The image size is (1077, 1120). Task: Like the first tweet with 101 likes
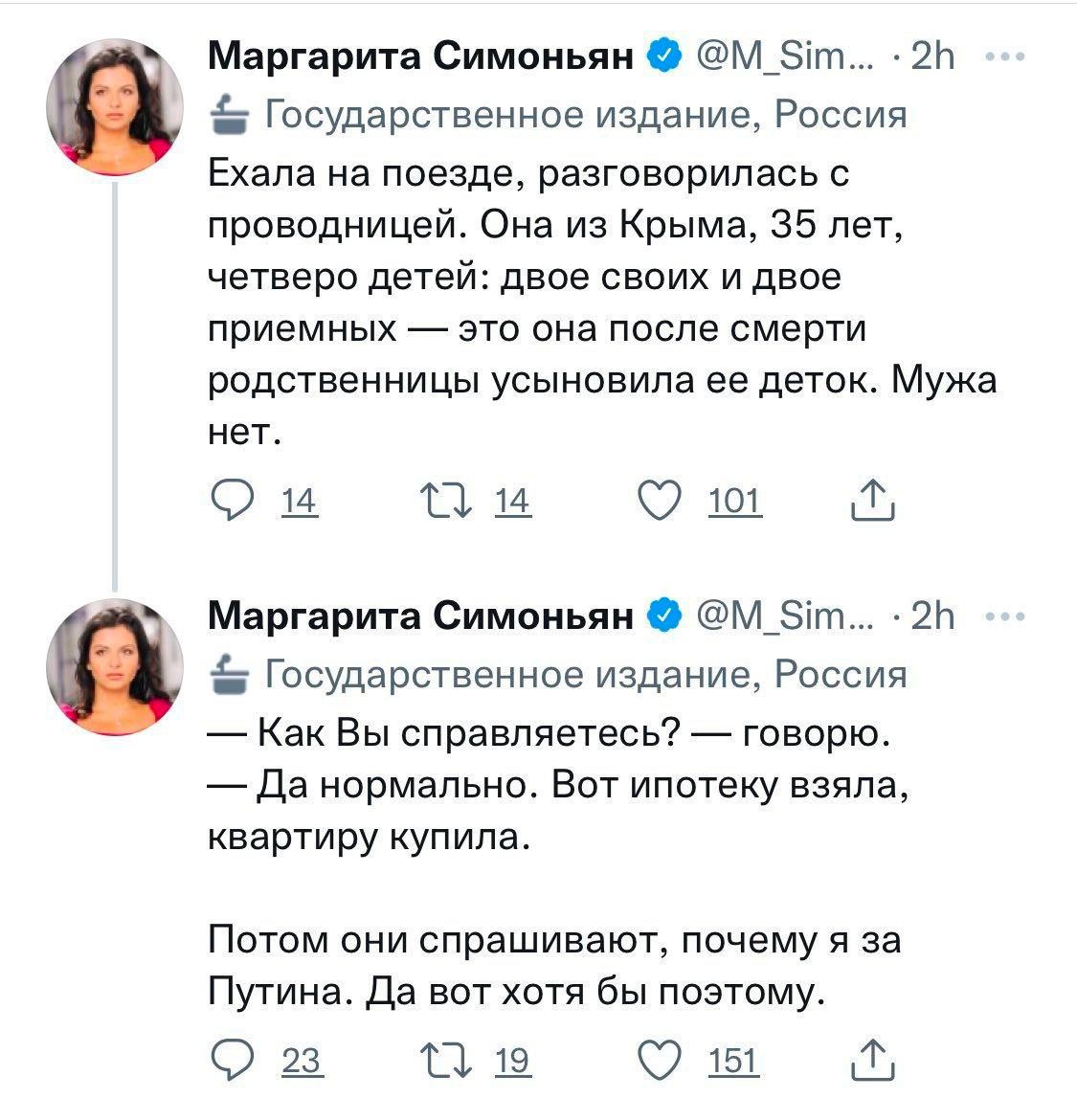pos(659,501)
